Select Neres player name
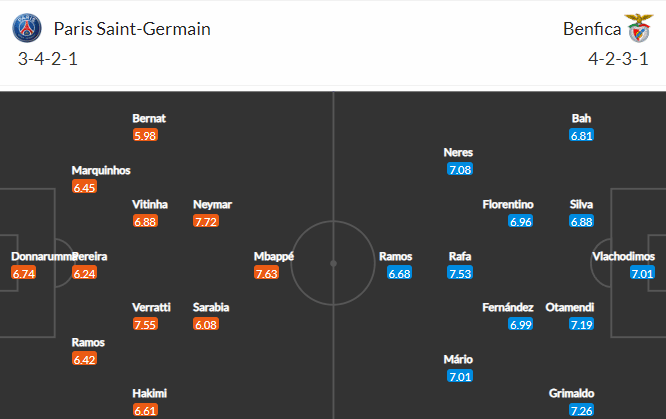This screenshot has width=666, height=419. (x=458, y=153)
